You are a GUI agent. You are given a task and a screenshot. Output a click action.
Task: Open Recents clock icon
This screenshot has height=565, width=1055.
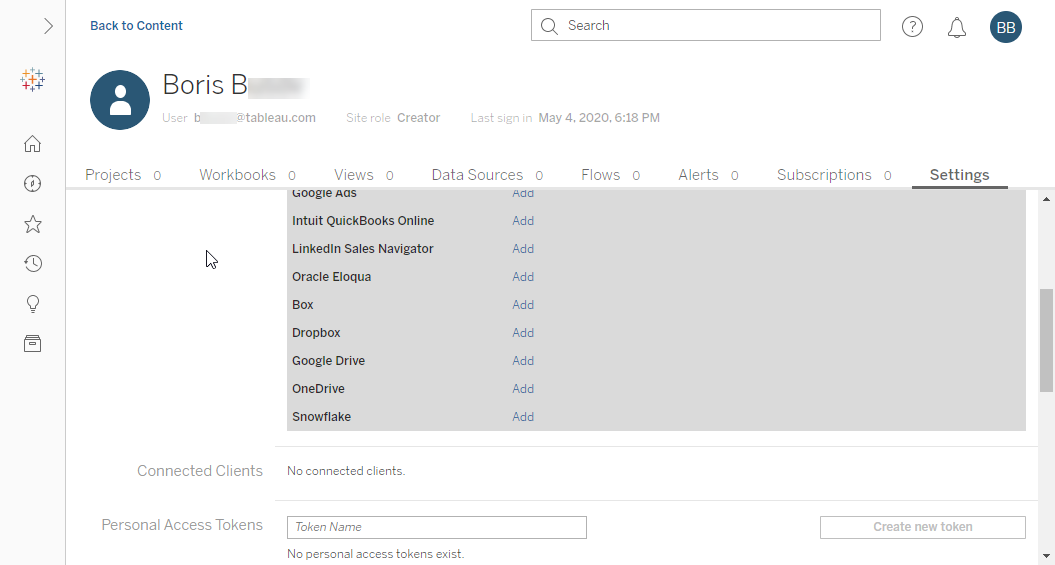pyautogui.click(x=32, y=264)
